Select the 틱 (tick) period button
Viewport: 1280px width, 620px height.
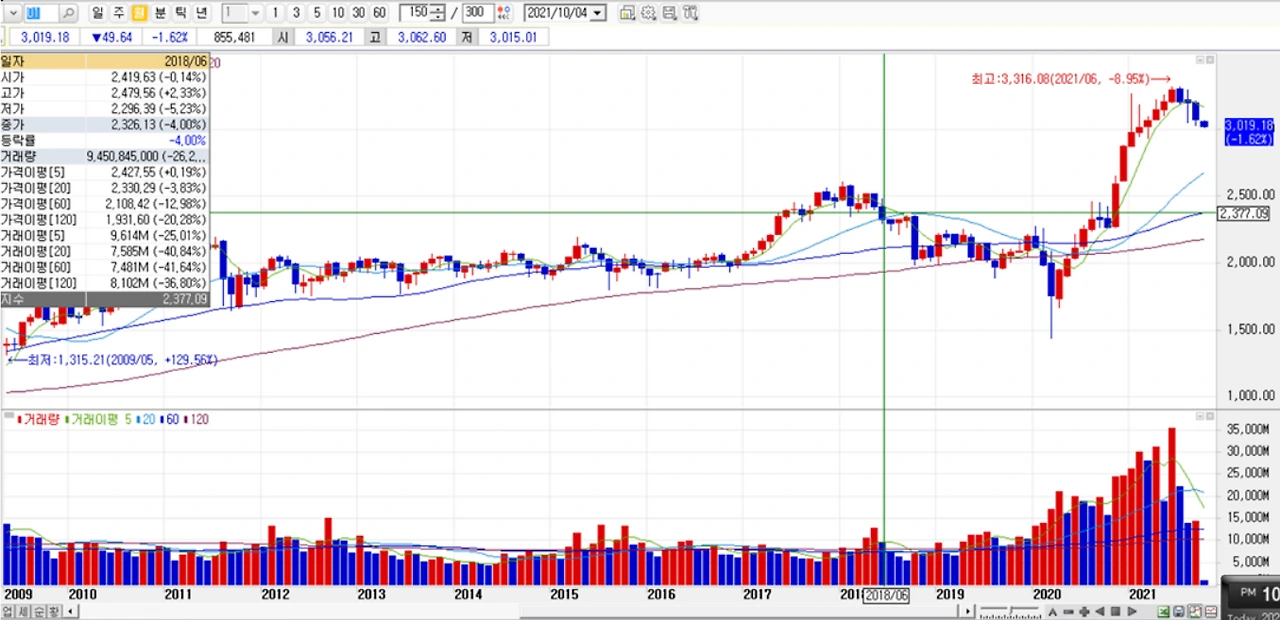pyautogui.click(x=180, y=13)
